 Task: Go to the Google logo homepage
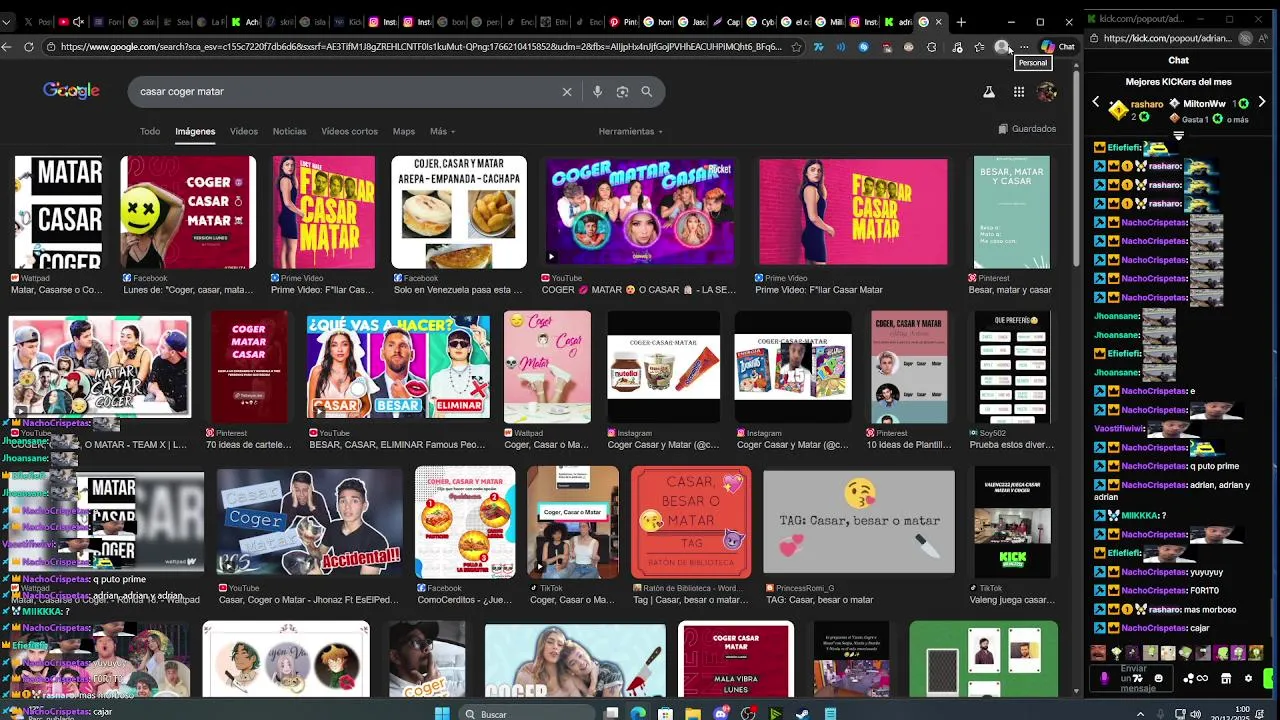tap(71, 91)
